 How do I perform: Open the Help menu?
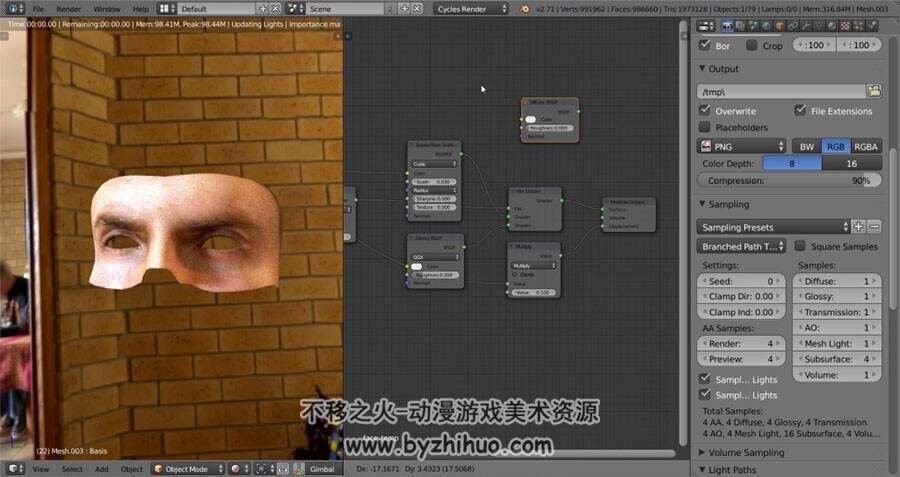click(x=140, y=9)
